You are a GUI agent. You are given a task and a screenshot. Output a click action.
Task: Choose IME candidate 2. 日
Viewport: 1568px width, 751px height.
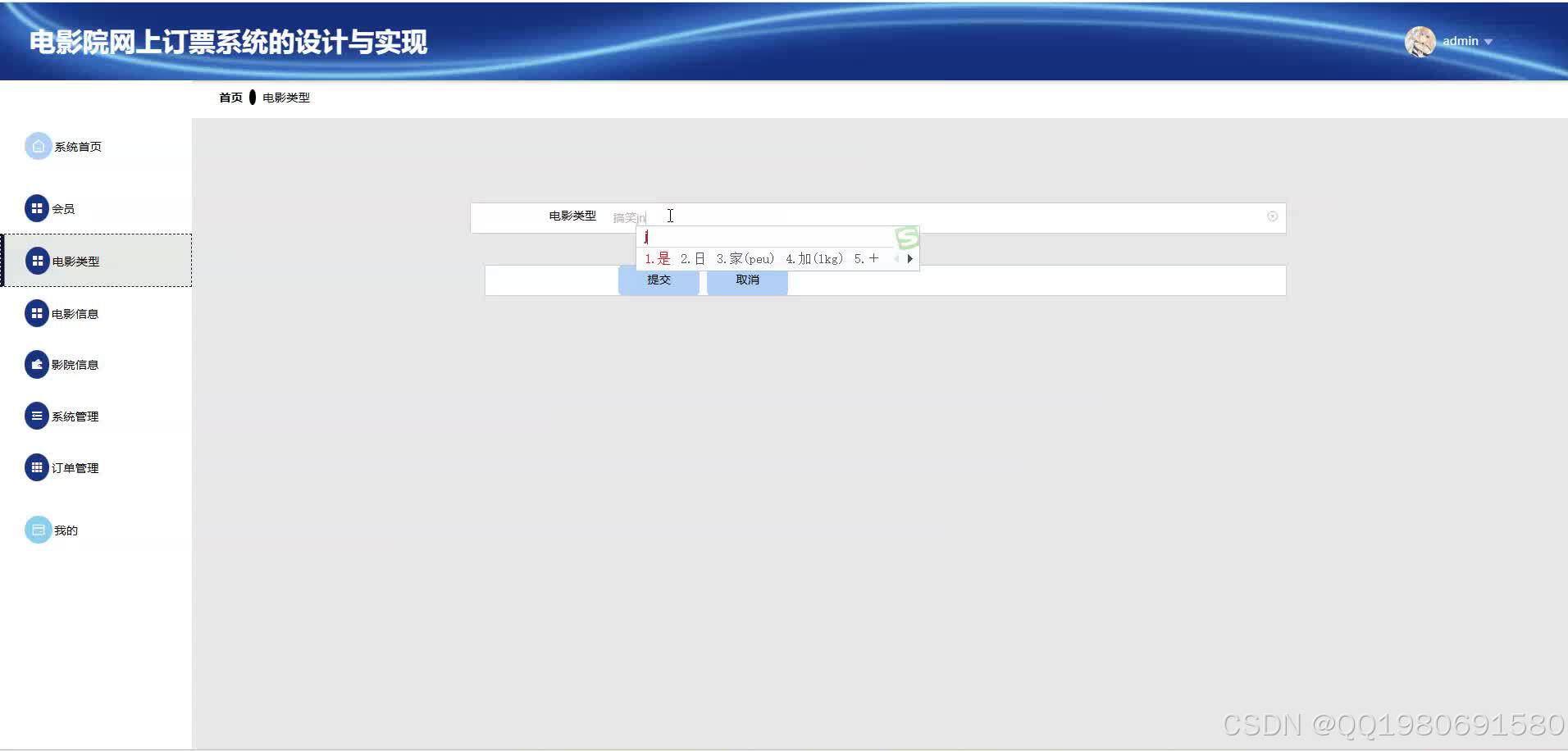[x=693, y=259]
